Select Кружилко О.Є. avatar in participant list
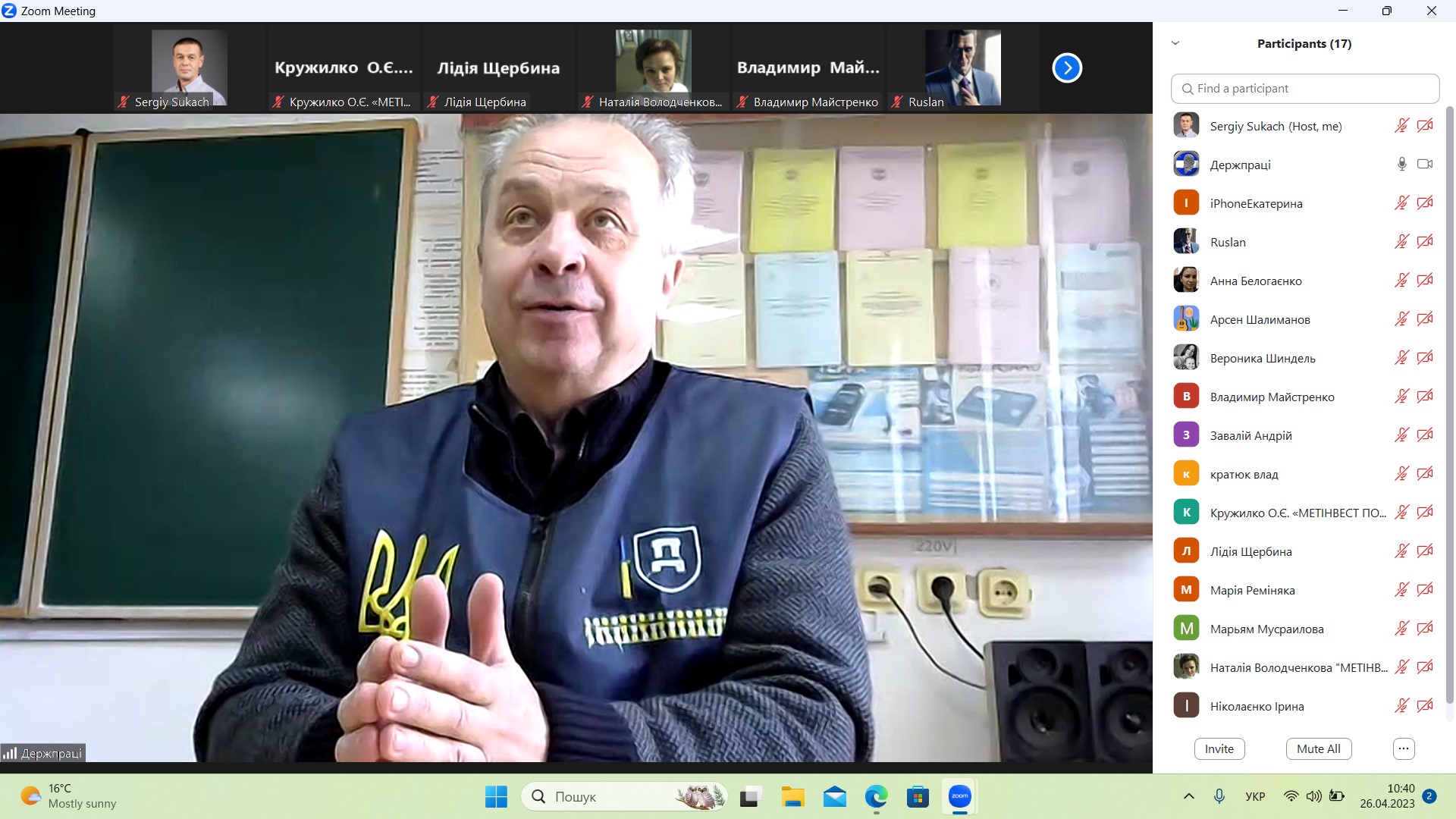 coord(1186,513)
